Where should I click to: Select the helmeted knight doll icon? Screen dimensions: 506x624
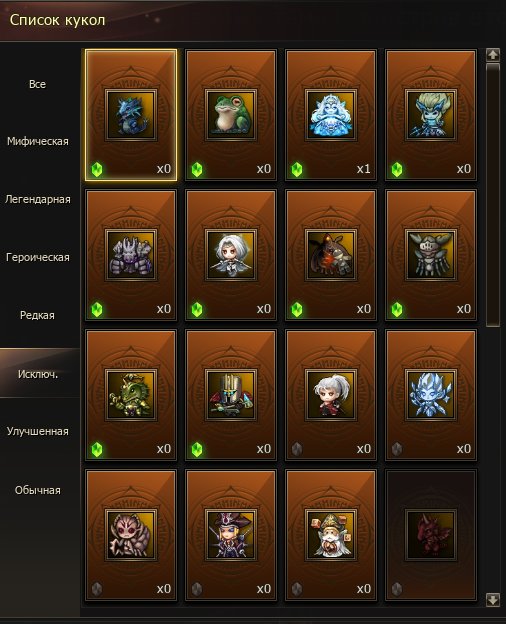pyautogui.click(x=231, y=395)
